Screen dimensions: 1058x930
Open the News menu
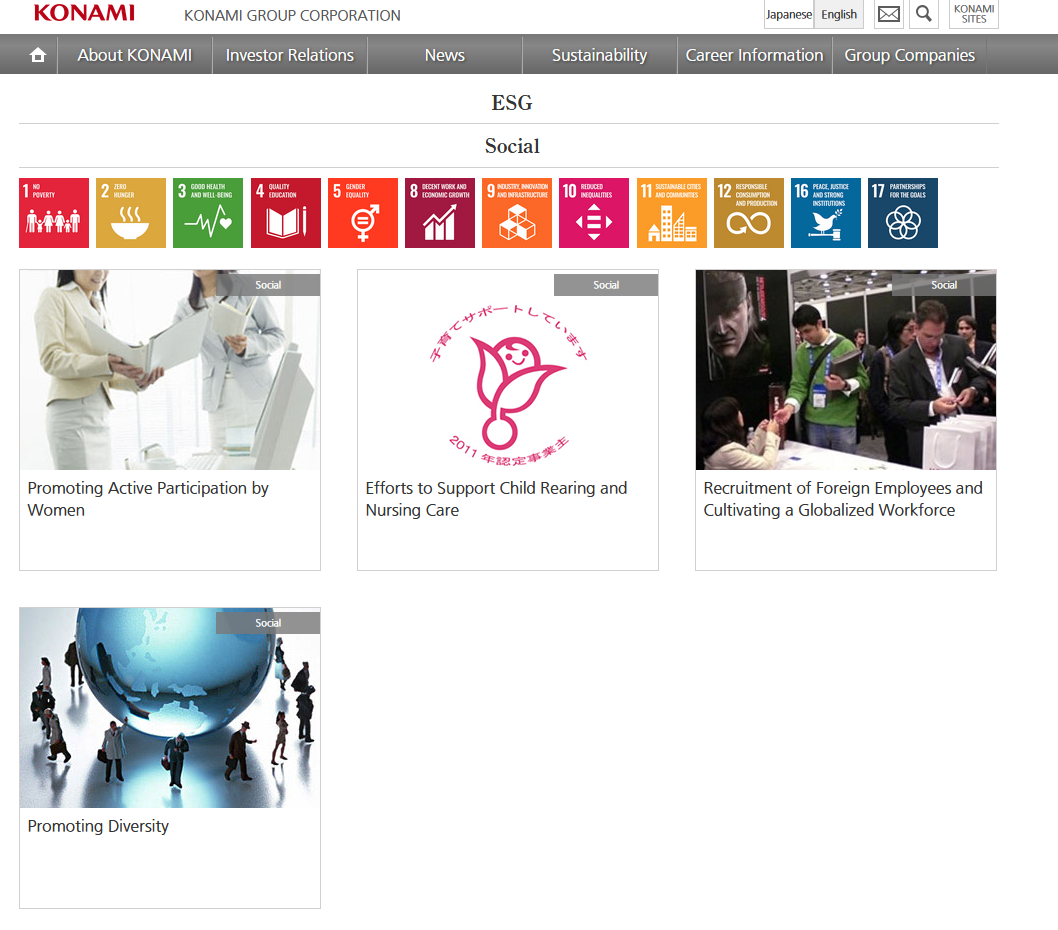pyautogui.click(x=445, y=55)
